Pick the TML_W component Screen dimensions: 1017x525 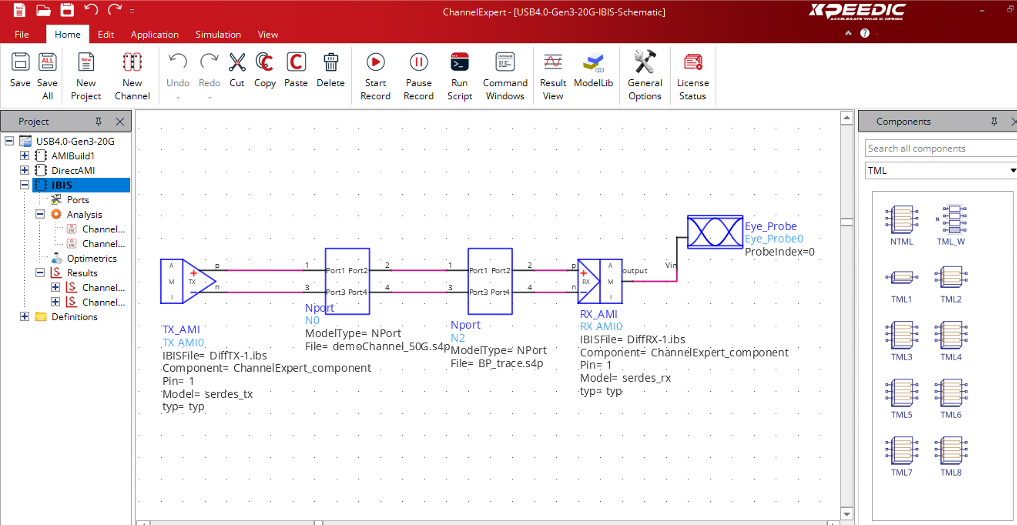950,219
